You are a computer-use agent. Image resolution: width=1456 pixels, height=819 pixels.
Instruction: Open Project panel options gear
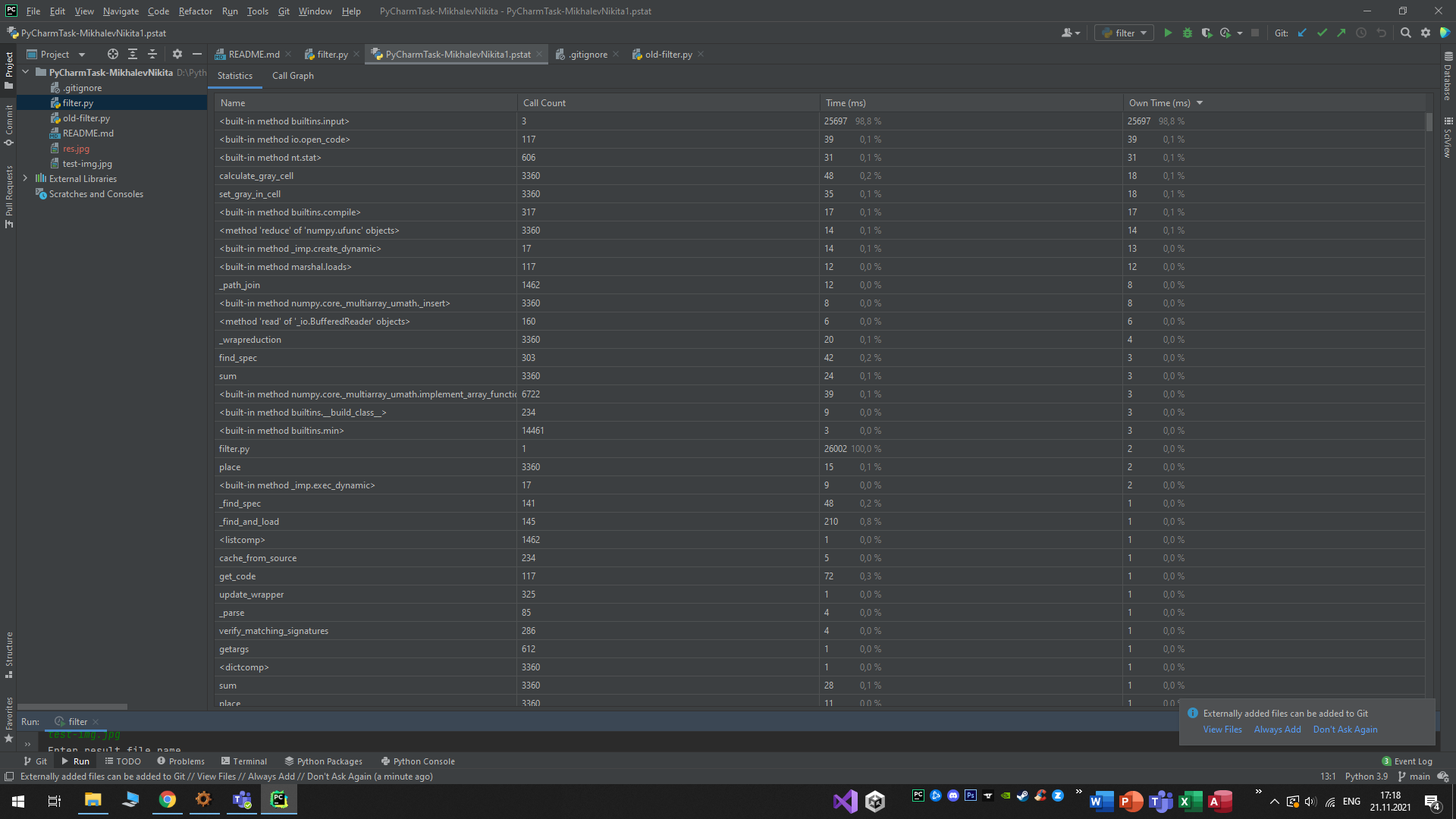coord(177,54)
